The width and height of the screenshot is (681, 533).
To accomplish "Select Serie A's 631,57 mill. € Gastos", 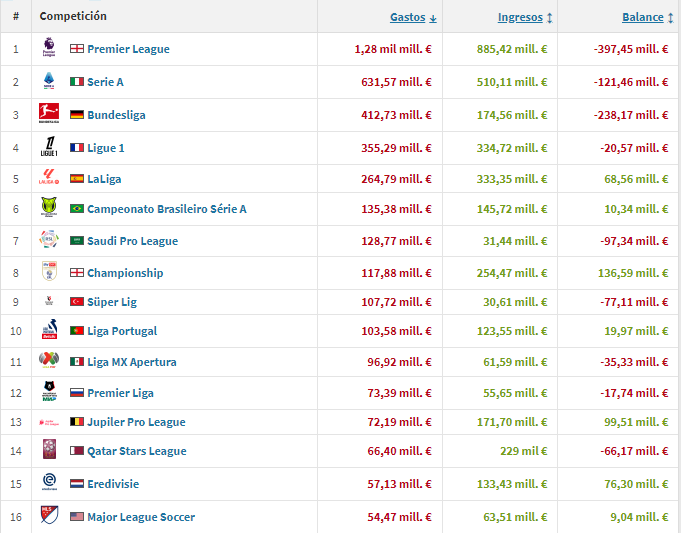I will [397, 82].
